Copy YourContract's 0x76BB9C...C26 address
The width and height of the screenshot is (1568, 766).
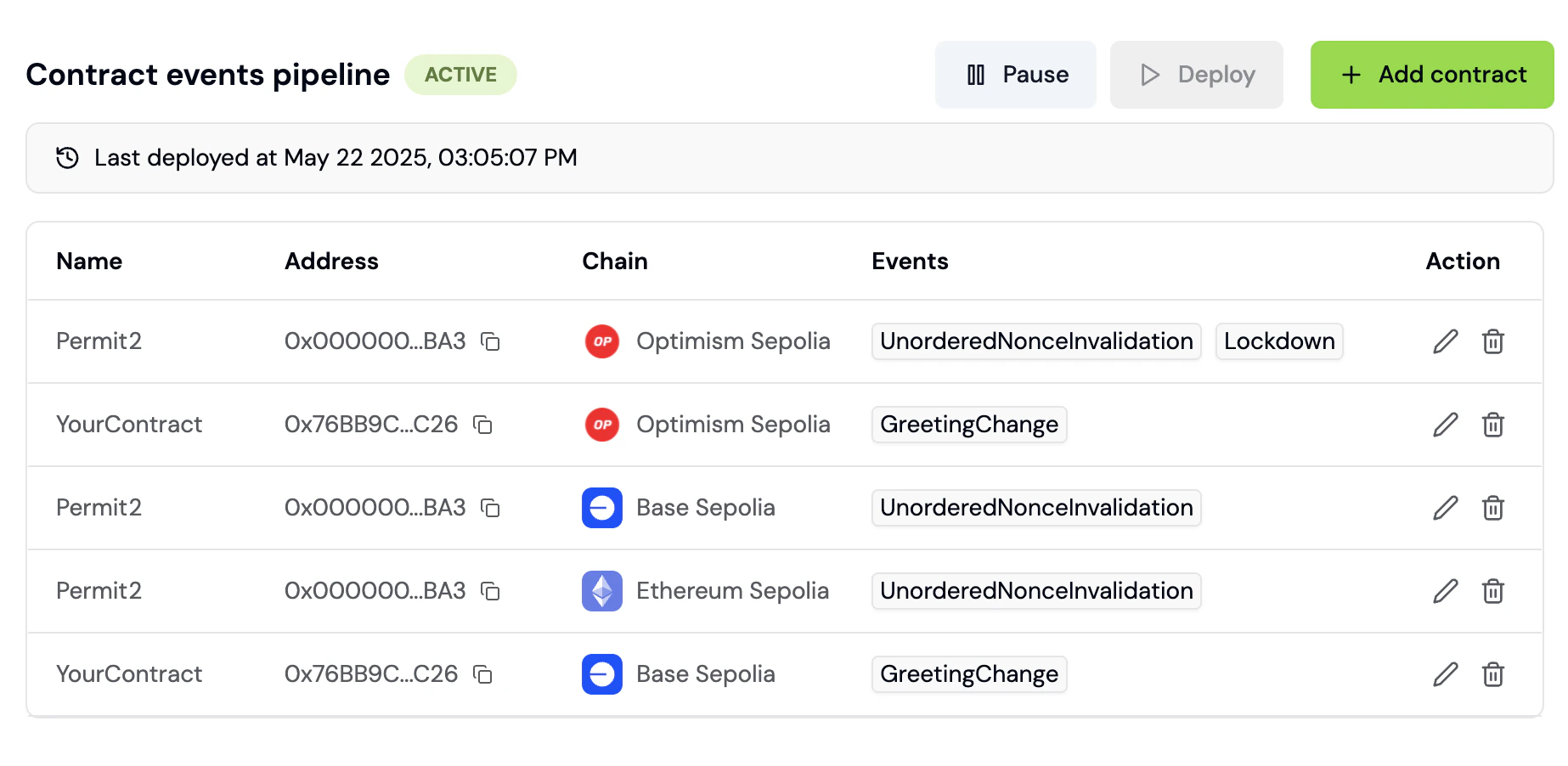(x=482, y=425)
